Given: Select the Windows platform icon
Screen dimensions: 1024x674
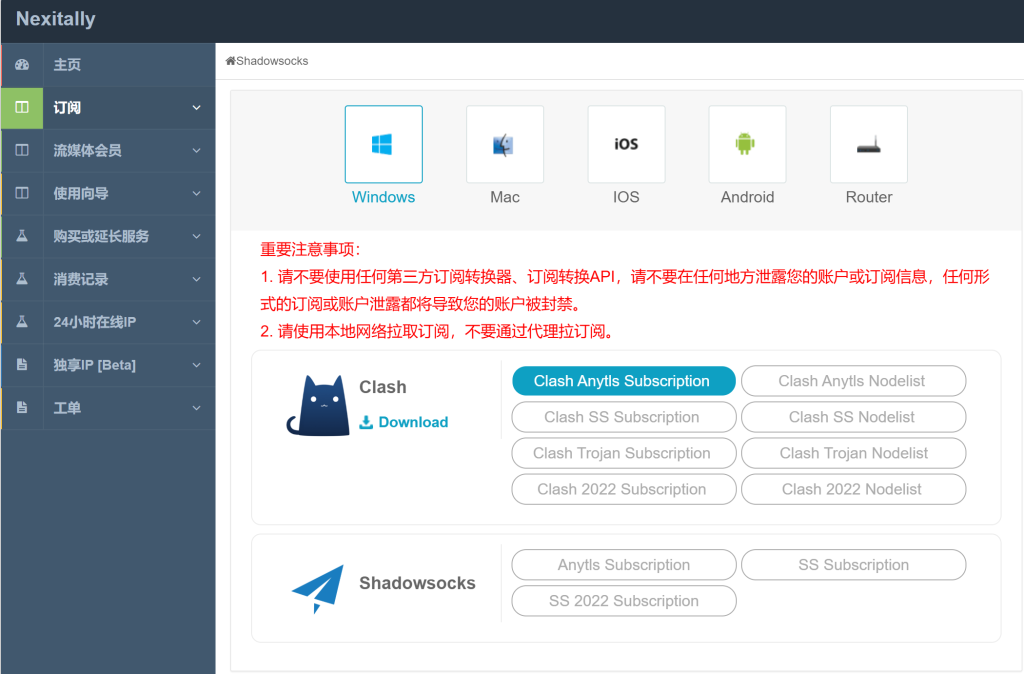Looking at the screenshot, I should click(x=383, y=144).
